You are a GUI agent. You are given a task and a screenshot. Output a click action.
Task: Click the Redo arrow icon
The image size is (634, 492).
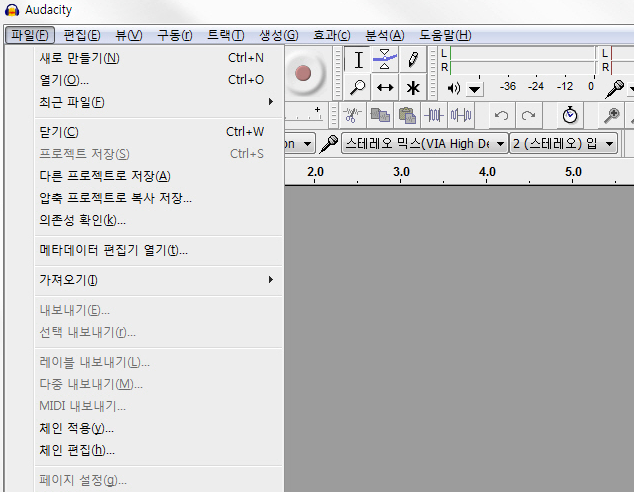pos(528,116)
